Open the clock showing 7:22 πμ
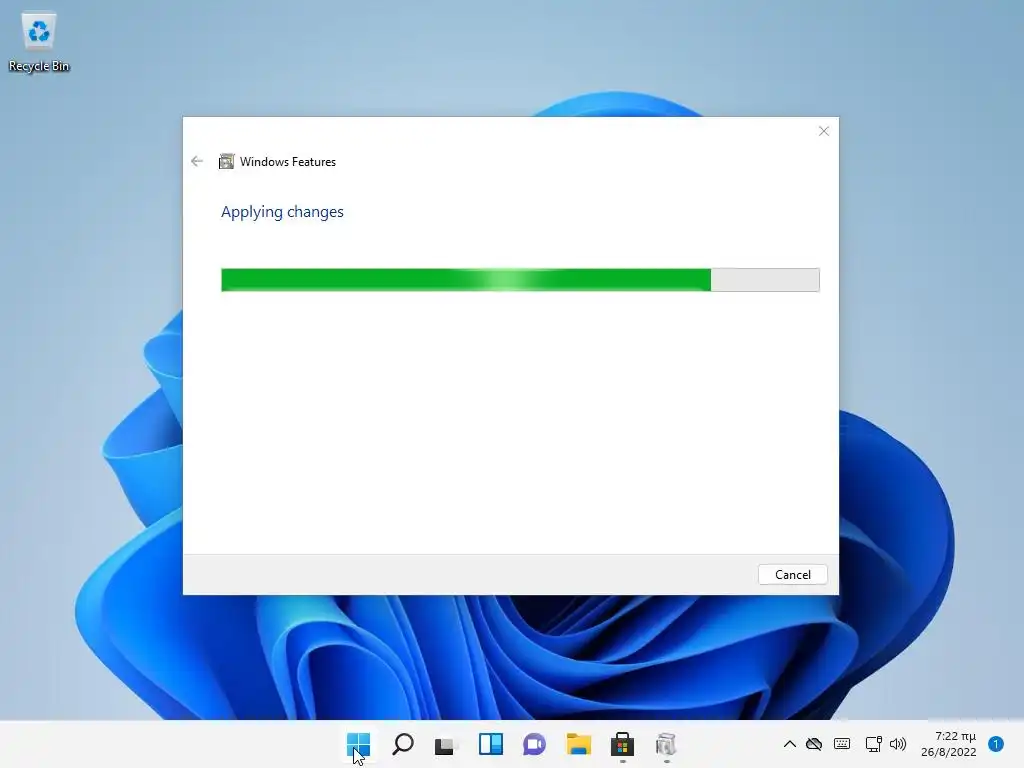The image size is (1024, 768). click(949, 744)
